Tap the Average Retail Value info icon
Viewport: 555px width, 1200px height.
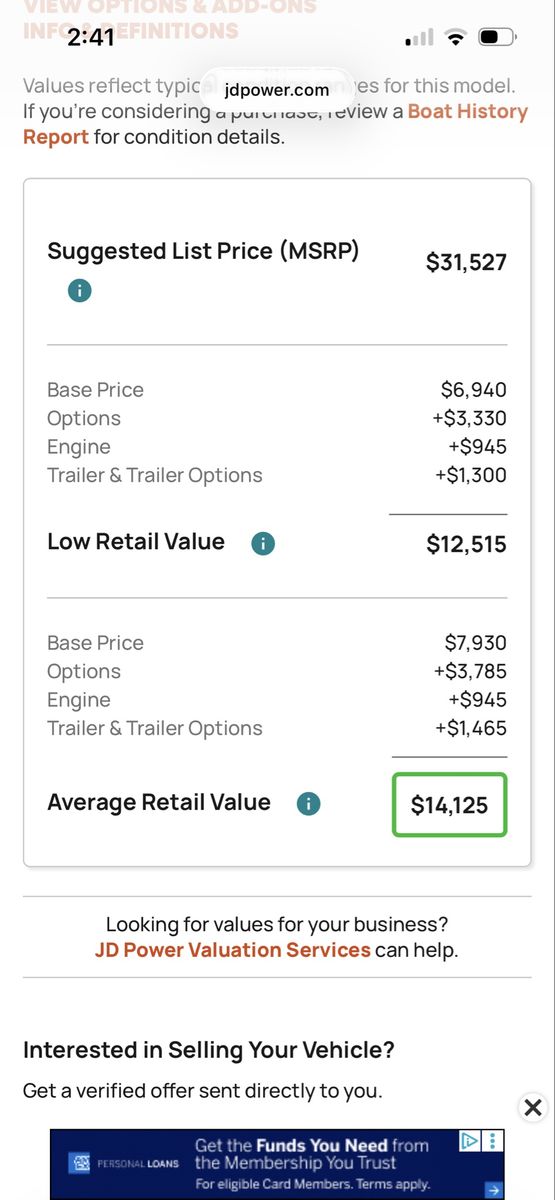[x=308, y=804]
